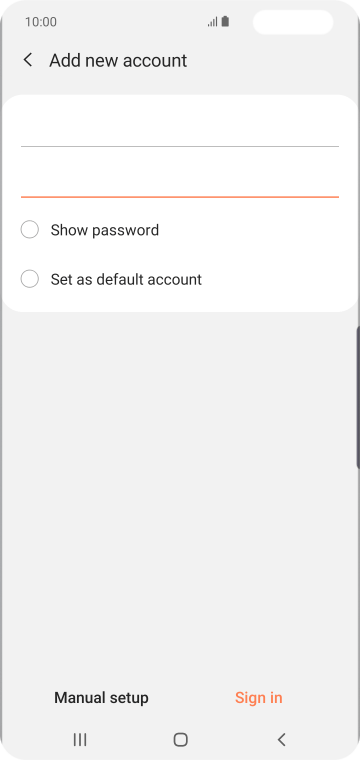Enable the Show password radio circle

30,229
